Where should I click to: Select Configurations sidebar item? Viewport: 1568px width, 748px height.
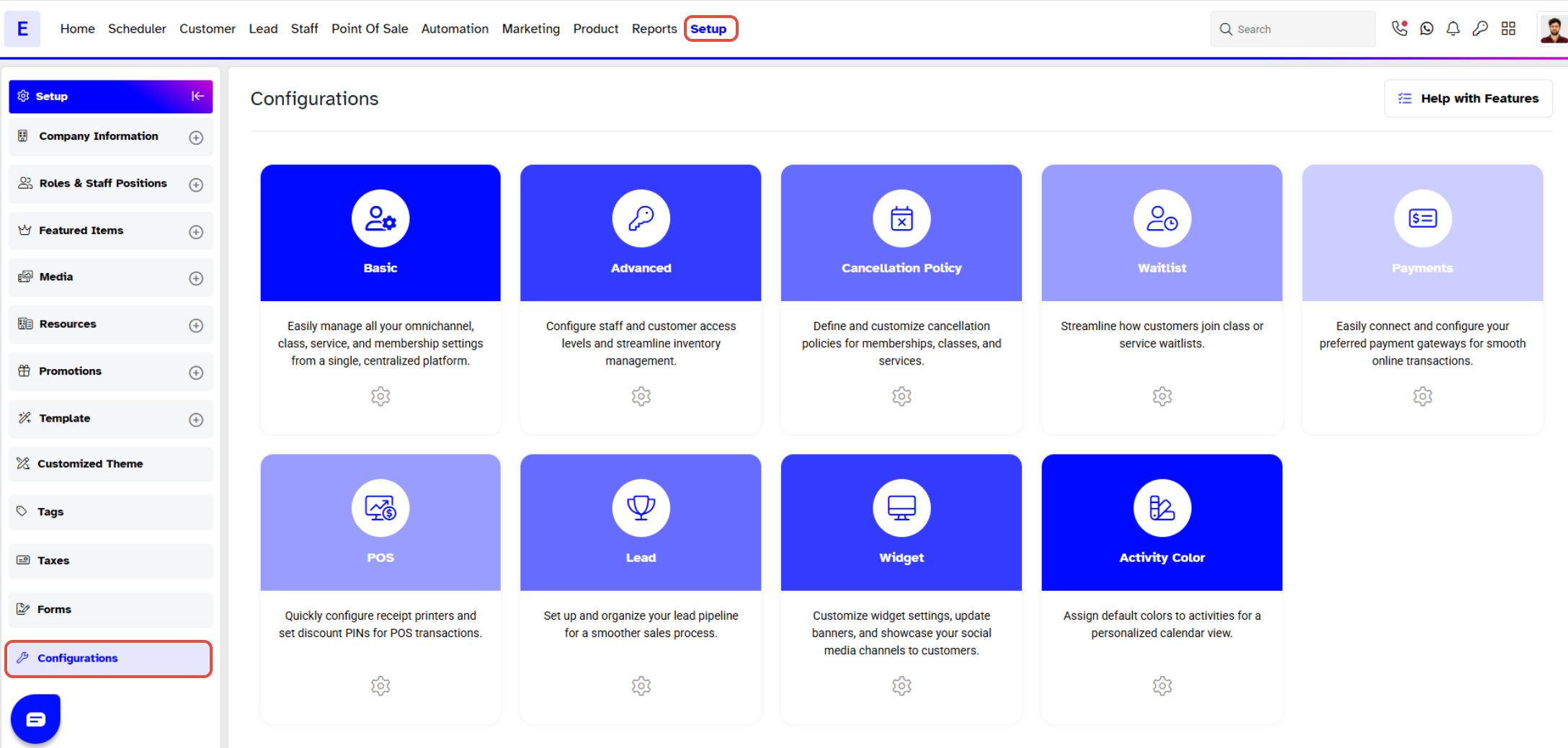[109, 659]
